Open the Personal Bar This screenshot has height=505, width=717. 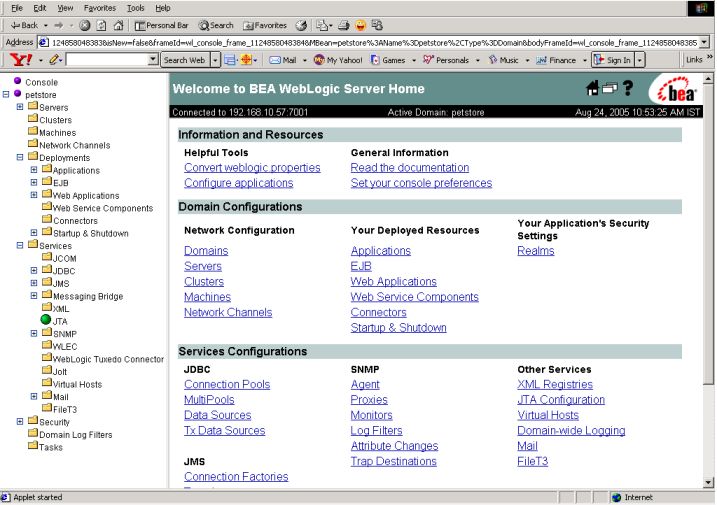point(161,25)
